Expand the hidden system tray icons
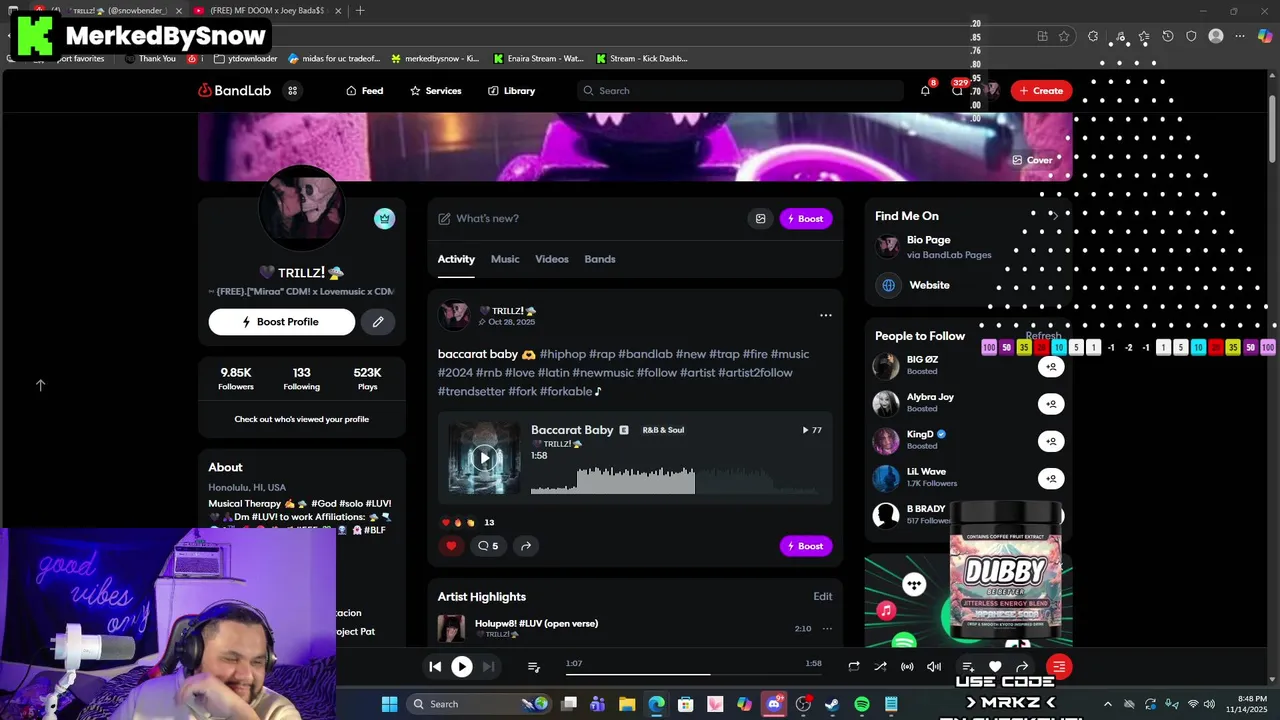1280x720 pixels. 1107,704
